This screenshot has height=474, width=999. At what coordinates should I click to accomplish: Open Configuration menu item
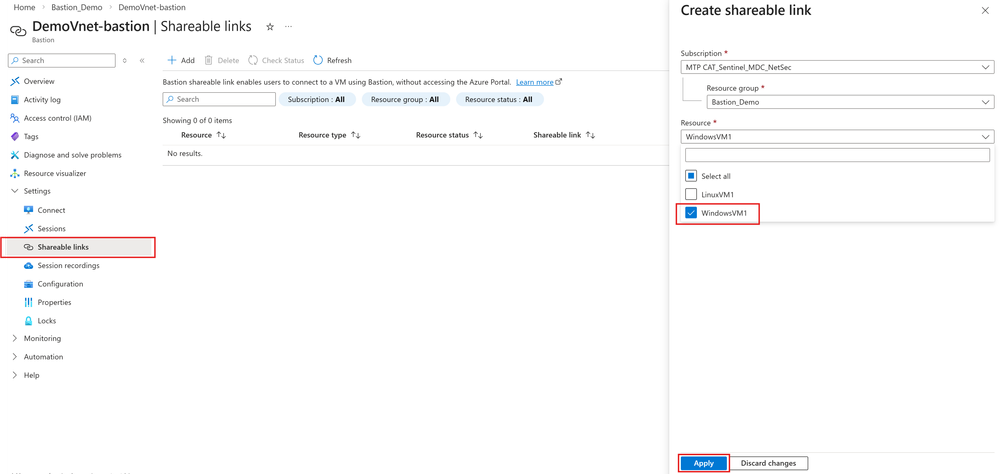[60, 284]
